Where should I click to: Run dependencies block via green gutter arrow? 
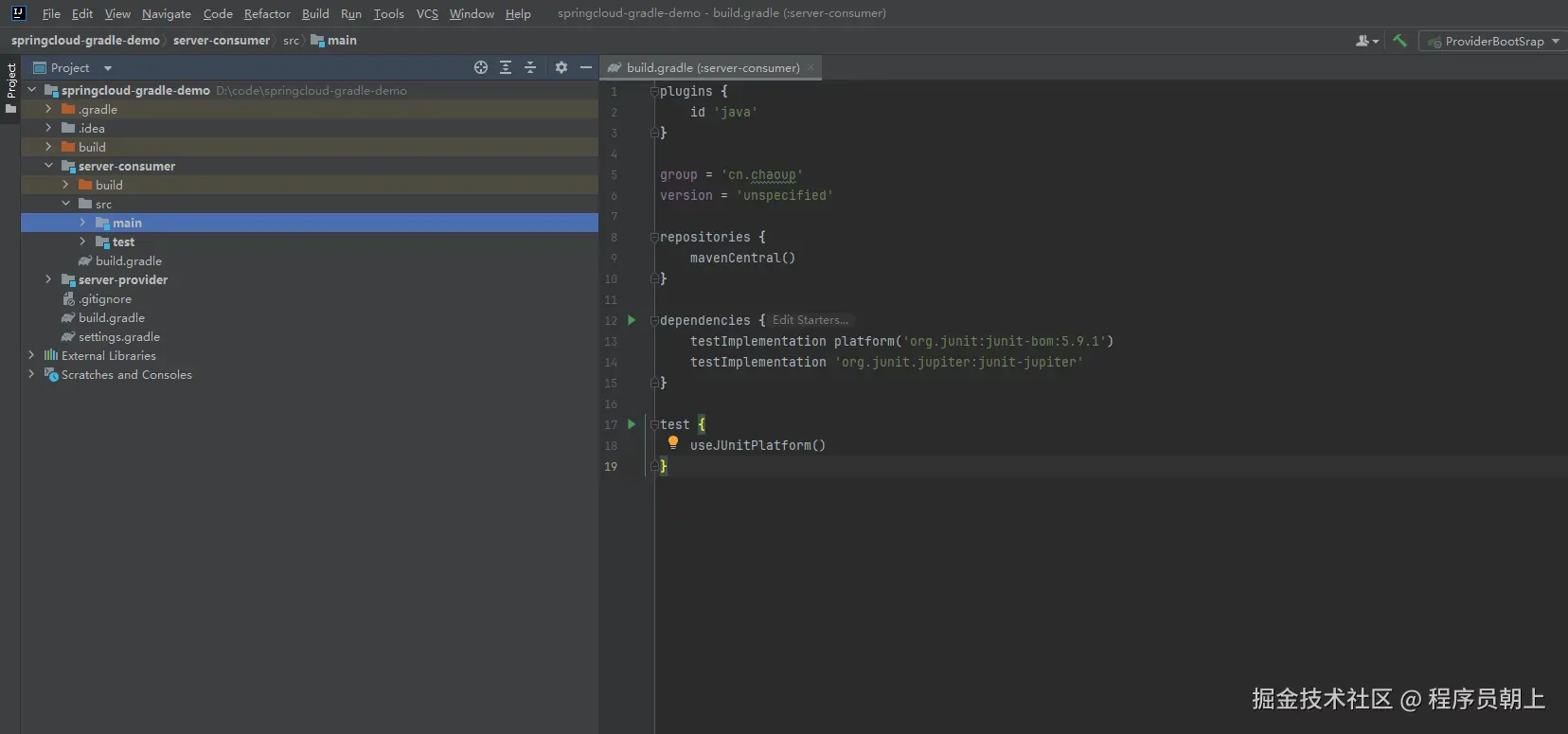tap(632, 320)
